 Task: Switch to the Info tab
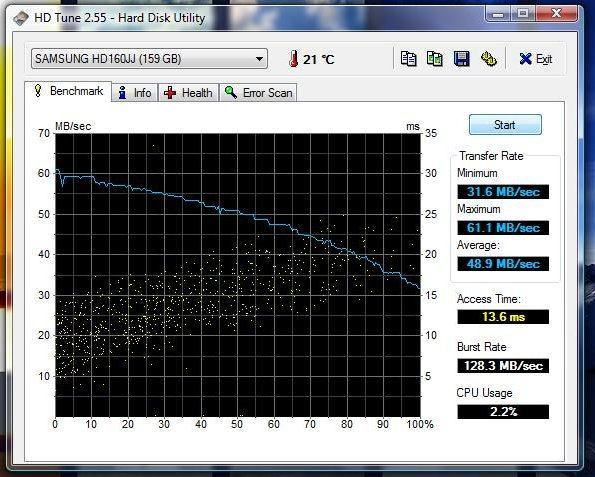(135, 93)
